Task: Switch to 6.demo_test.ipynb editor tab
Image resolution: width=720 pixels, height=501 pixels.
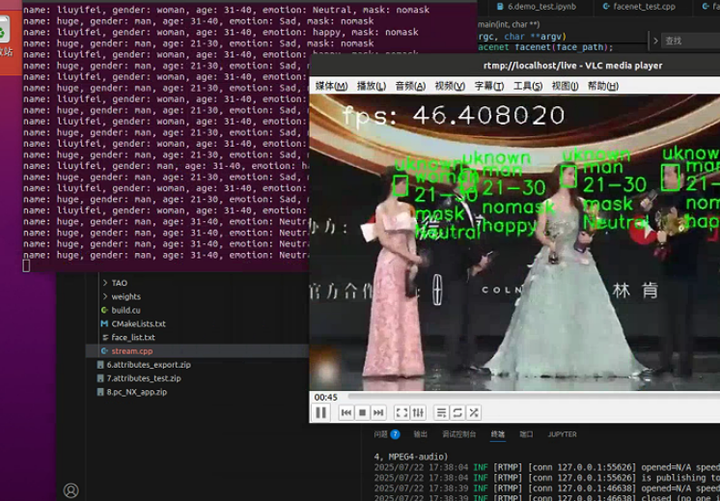Action: click(x=536, y=6)
